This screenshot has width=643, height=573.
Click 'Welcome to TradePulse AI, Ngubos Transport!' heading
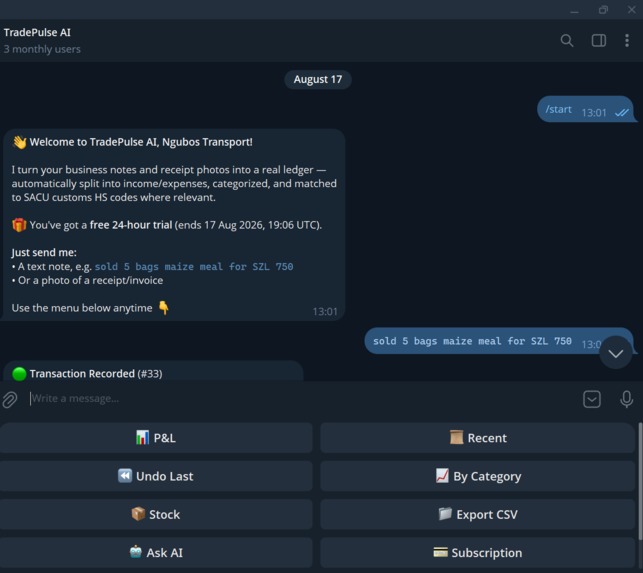pos(141,142)
